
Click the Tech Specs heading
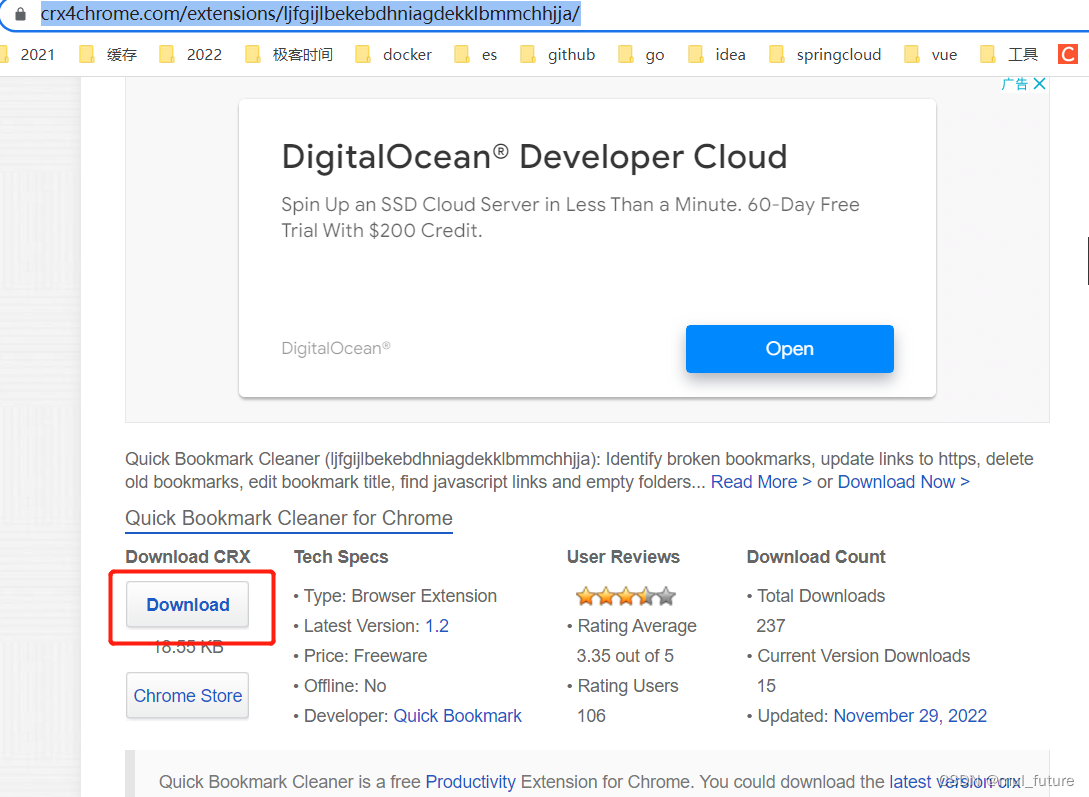click(x=341, y=557)
